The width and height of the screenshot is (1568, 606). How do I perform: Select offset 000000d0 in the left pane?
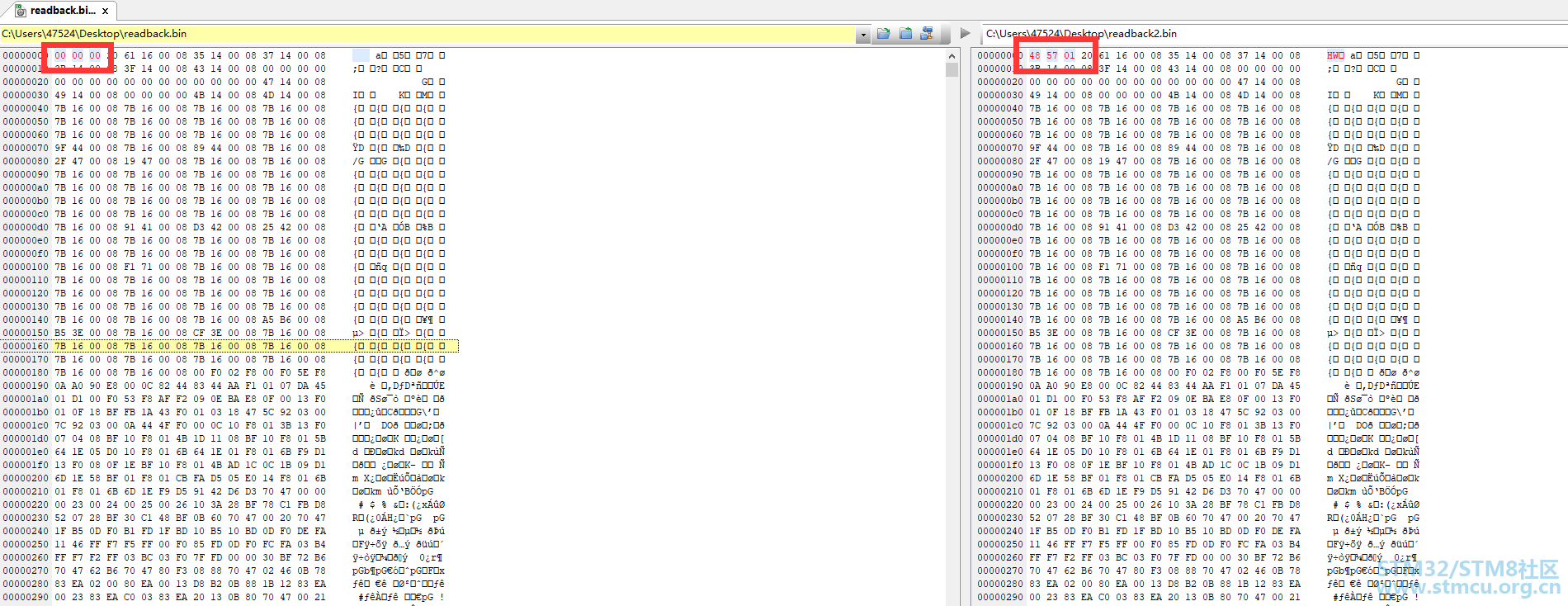coord(26,227)
